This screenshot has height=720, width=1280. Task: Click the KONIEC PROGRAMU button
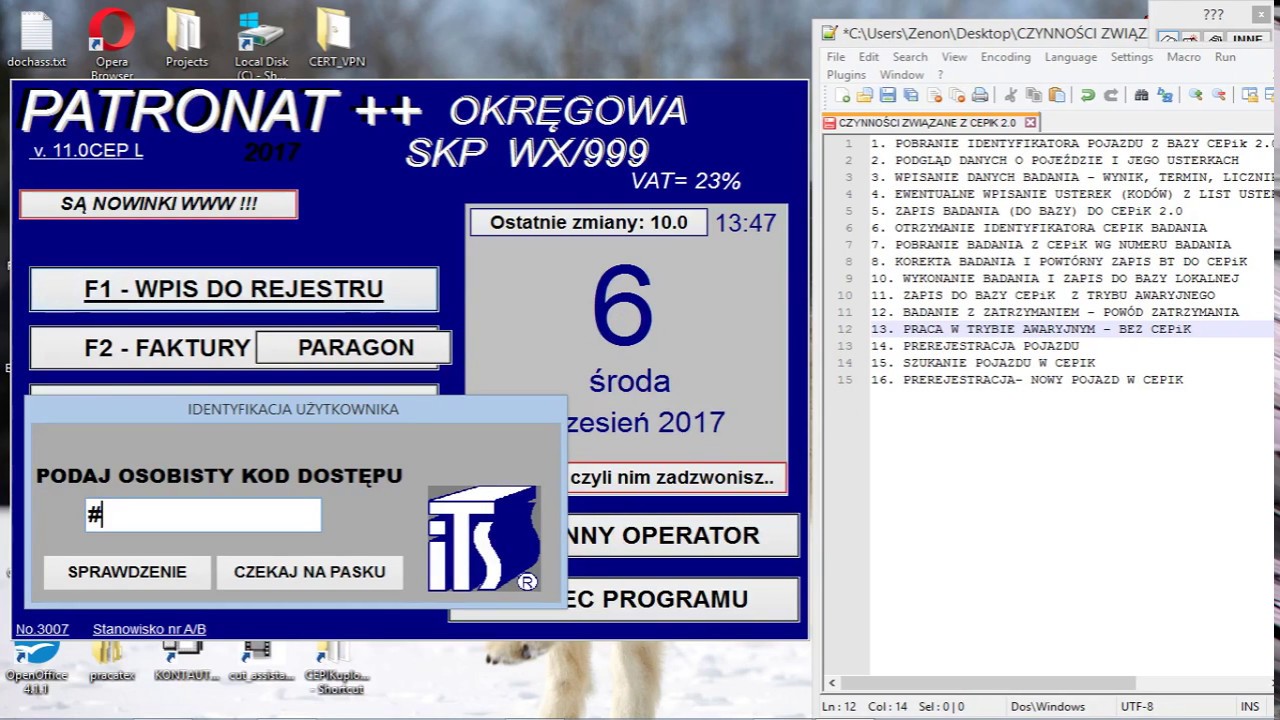(683, 599)
